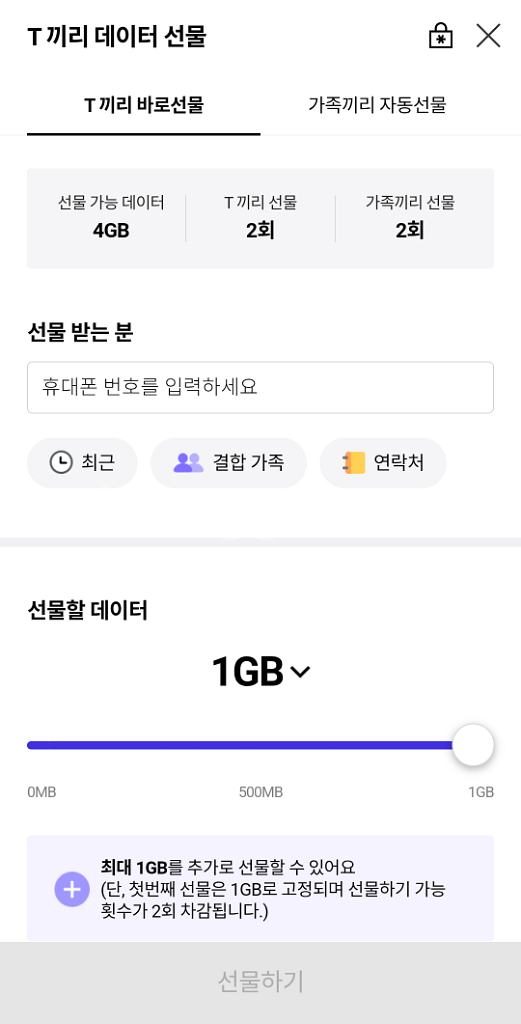The image size is (521, 1024).
Task: Tap the lock password icon in header
Action: point(441,36)
